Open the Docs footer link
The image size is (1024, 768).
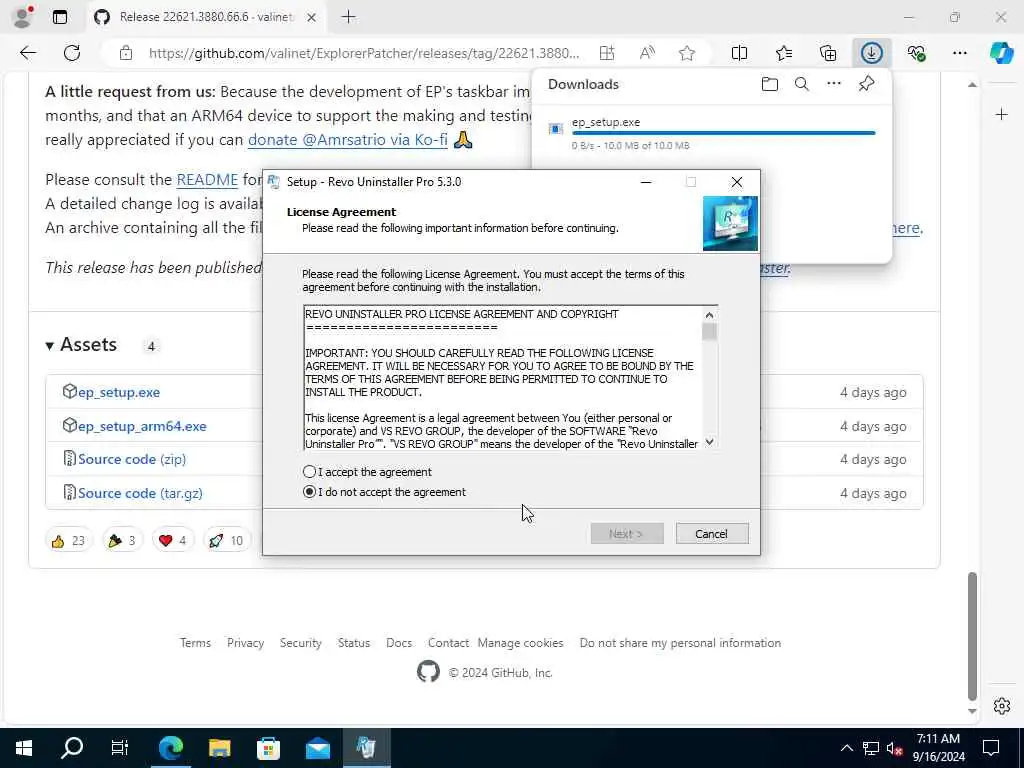[399, 643]
